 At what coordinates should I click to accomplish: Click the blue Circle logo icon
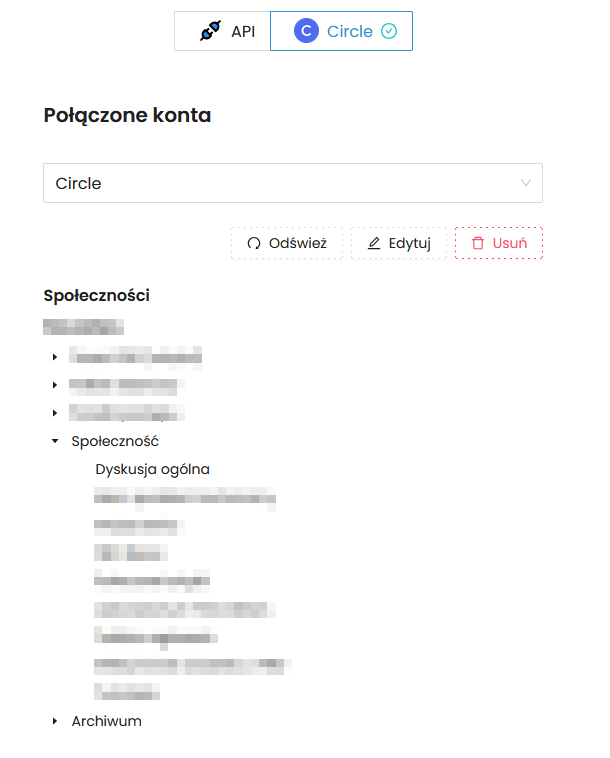click(x=306, y=31)
